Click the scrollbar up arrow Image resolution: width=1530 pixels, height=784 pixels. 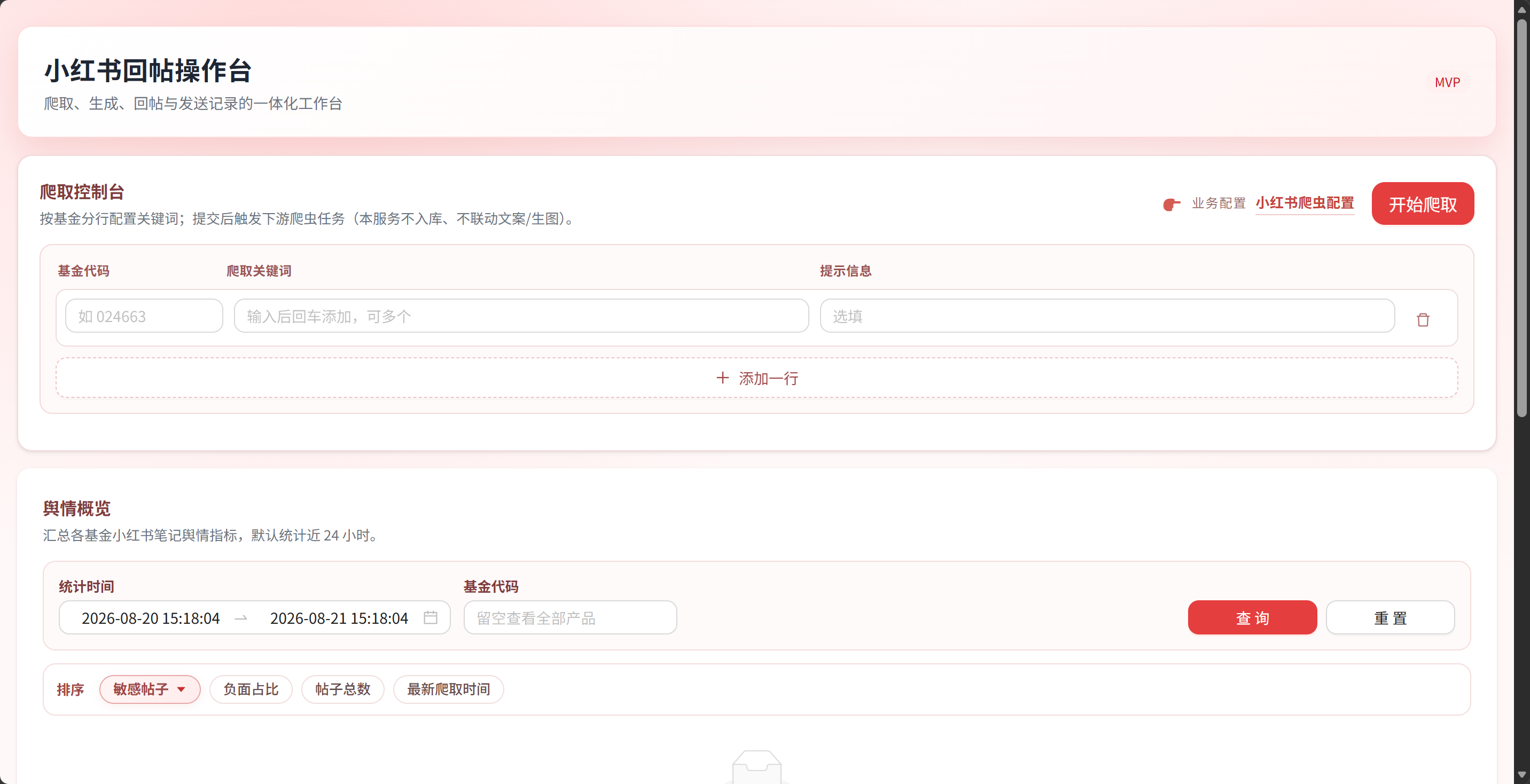pos(1521,9)
